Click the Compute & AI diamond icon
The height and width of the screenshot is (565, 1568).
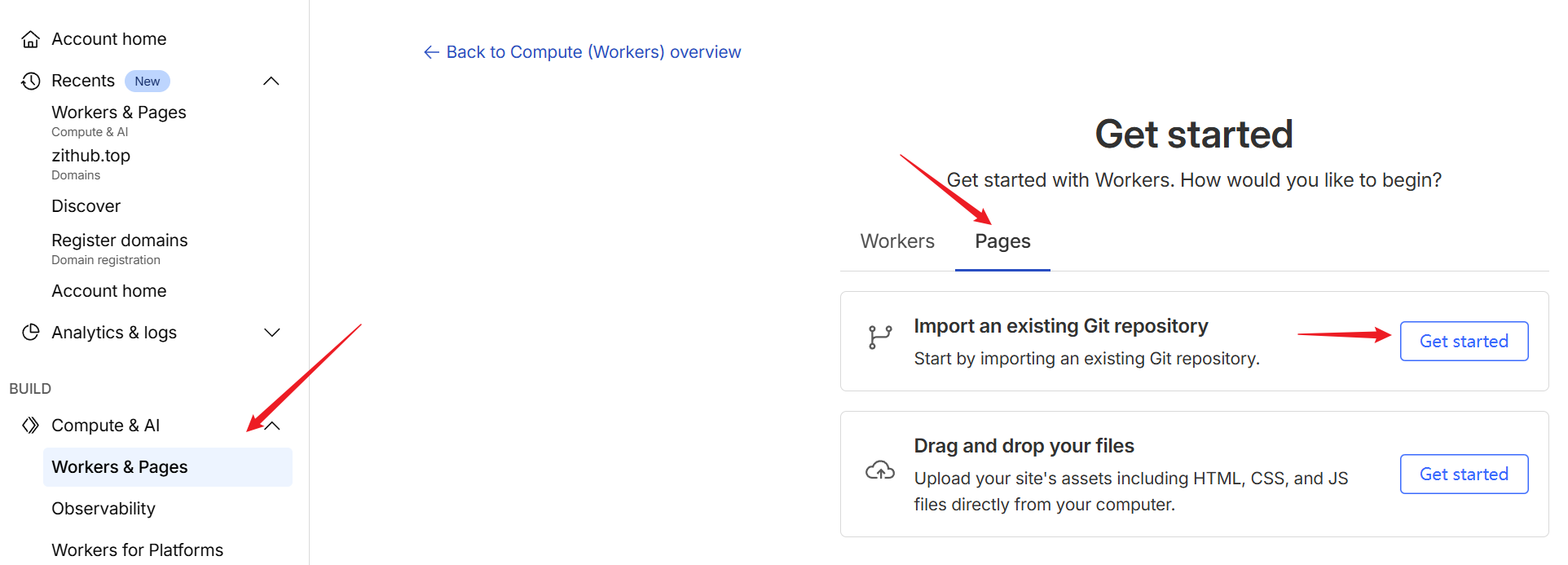[31, 425]
